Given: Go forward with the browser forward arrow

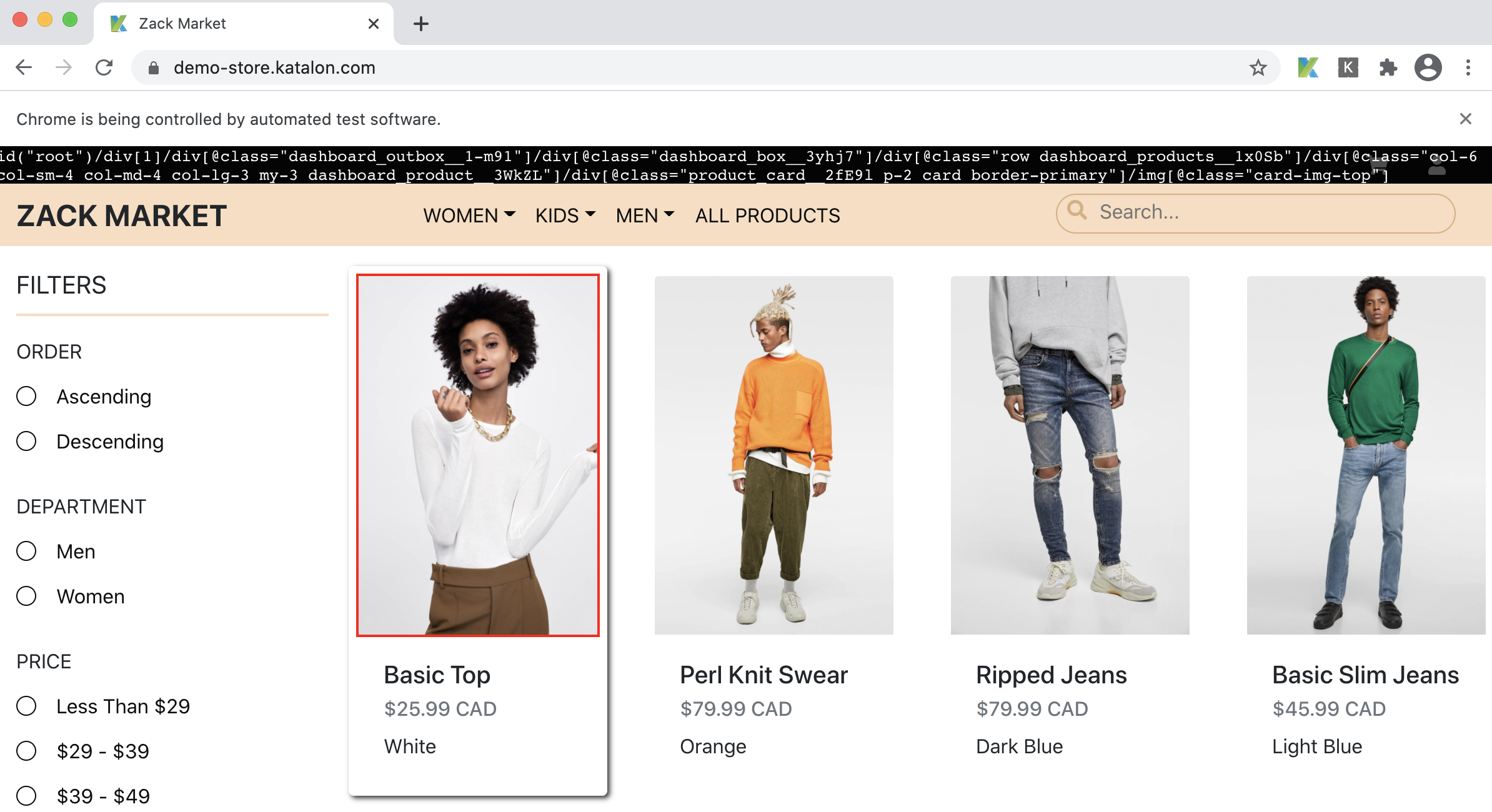Looking at the screenshot, I should coord(64,67).
